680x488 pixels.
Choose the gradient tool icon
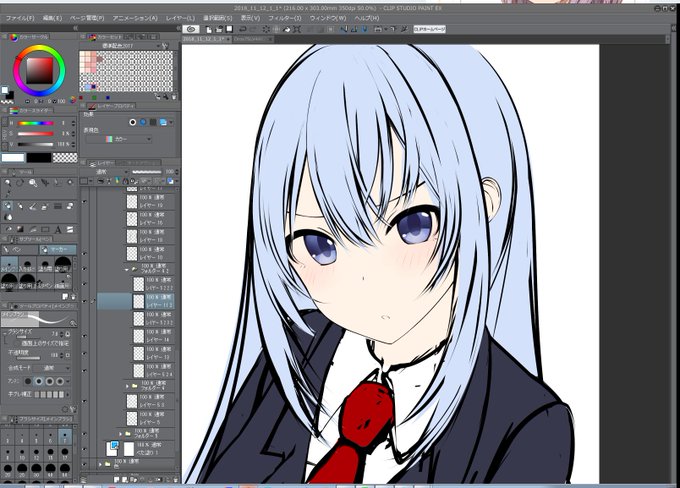(x=20, y=229)
